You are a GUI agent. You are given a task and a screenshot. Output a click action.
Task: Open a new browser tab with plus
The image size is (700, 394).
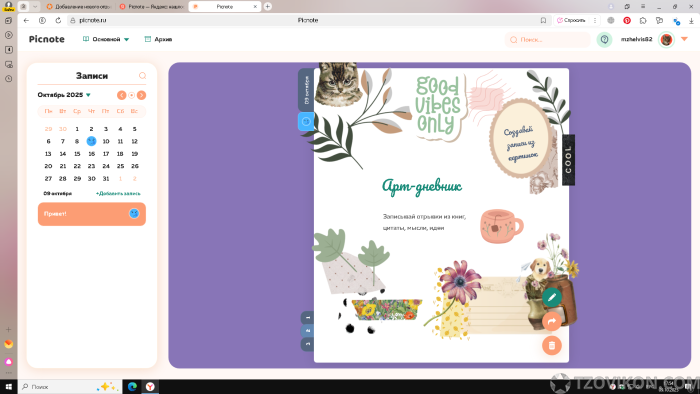[x=267, y=6]
